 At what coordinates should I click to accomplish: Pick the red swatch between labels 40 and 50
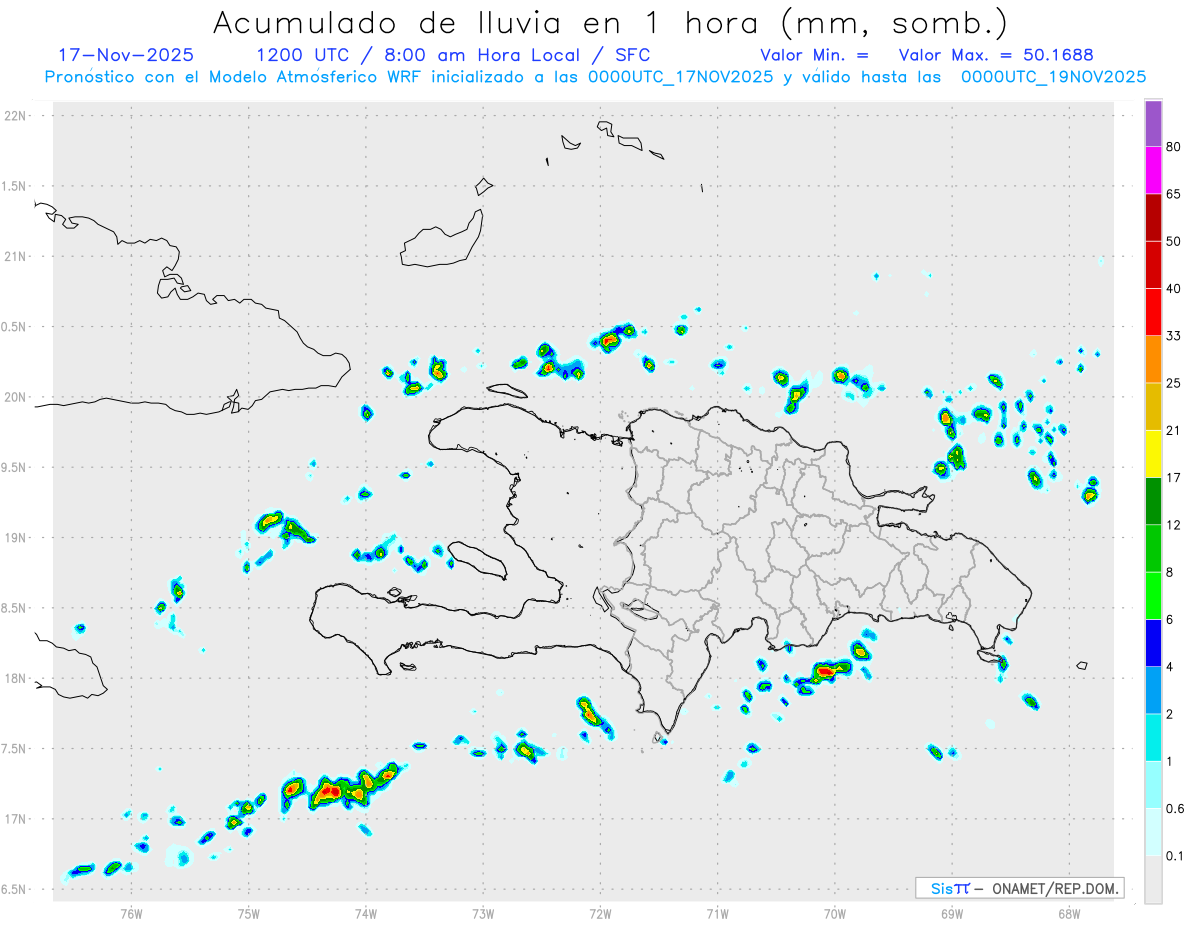[1153, 264]
